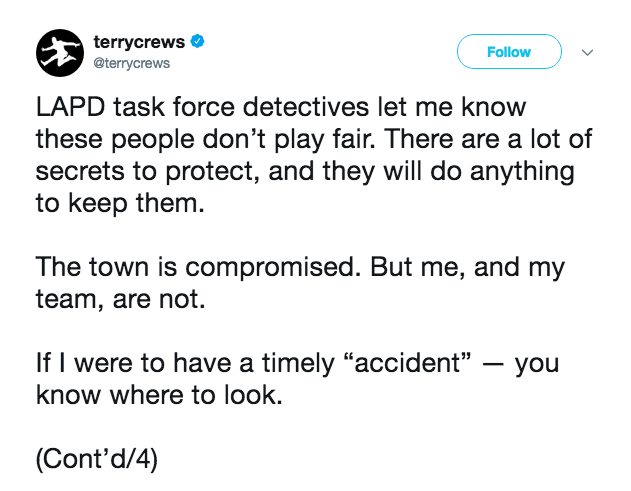Click the '(Cont'd/4)' text
The height and width of the screenshot is (491, 631).
coord(97,461)
